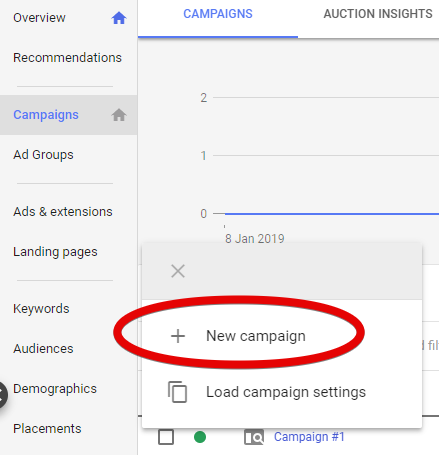Click the green status dot for Campaign #1
Image resolution: width=439 pixels, height=455 pixels.
coord(200,437)
